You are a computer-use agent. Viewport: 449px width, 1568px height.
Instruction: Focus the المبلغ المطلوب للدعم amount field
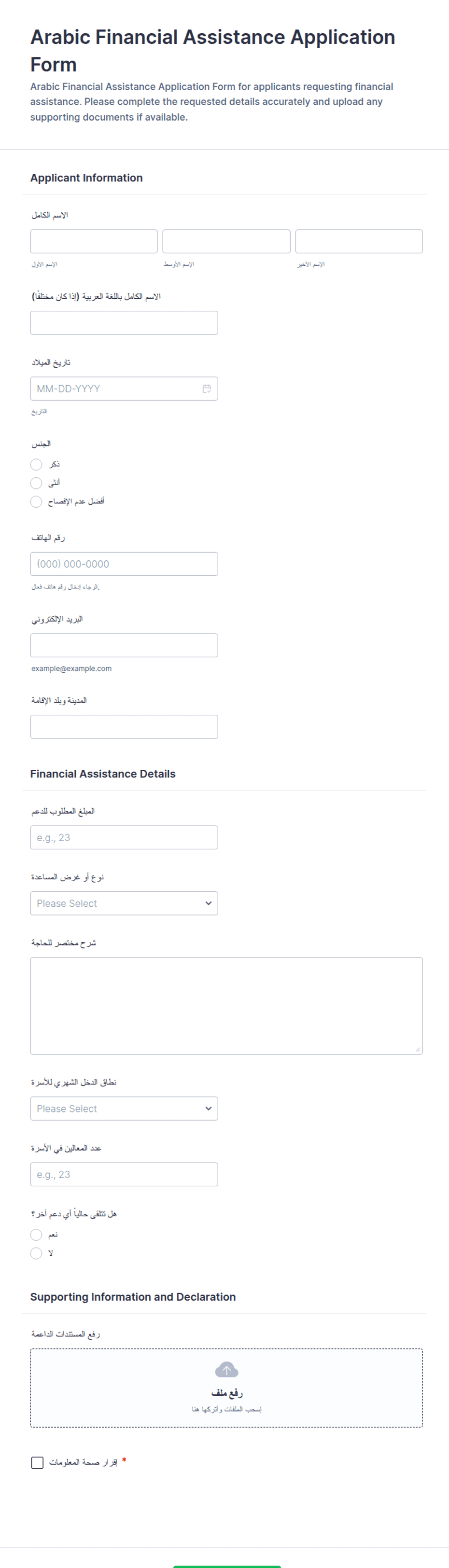124,837
